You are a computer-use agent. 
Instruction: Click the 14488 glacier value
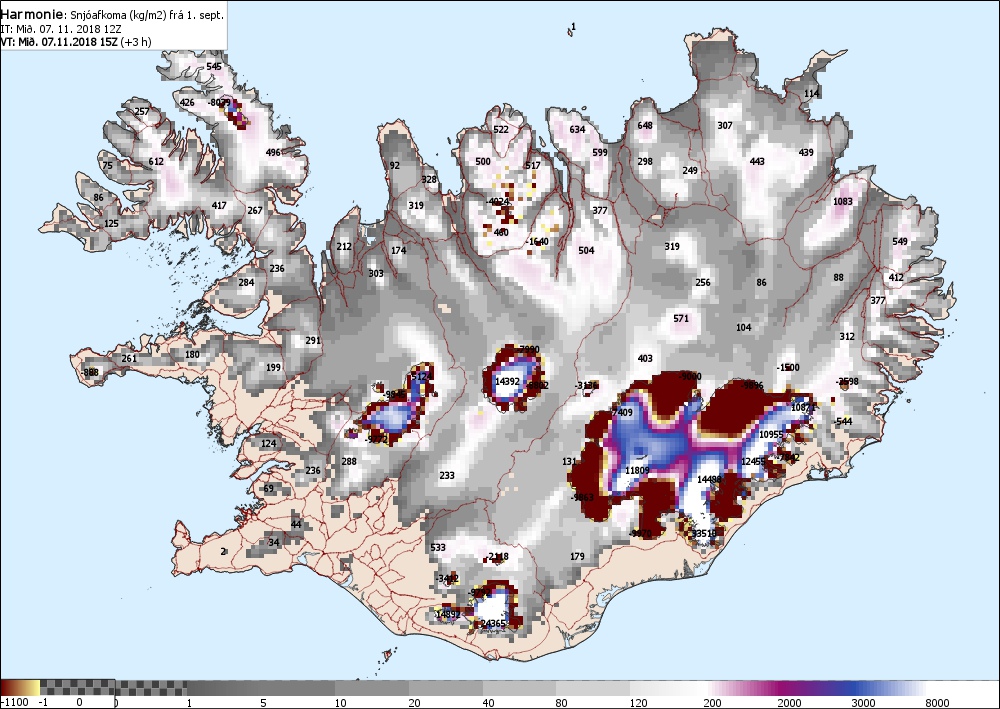coord(709,479)
